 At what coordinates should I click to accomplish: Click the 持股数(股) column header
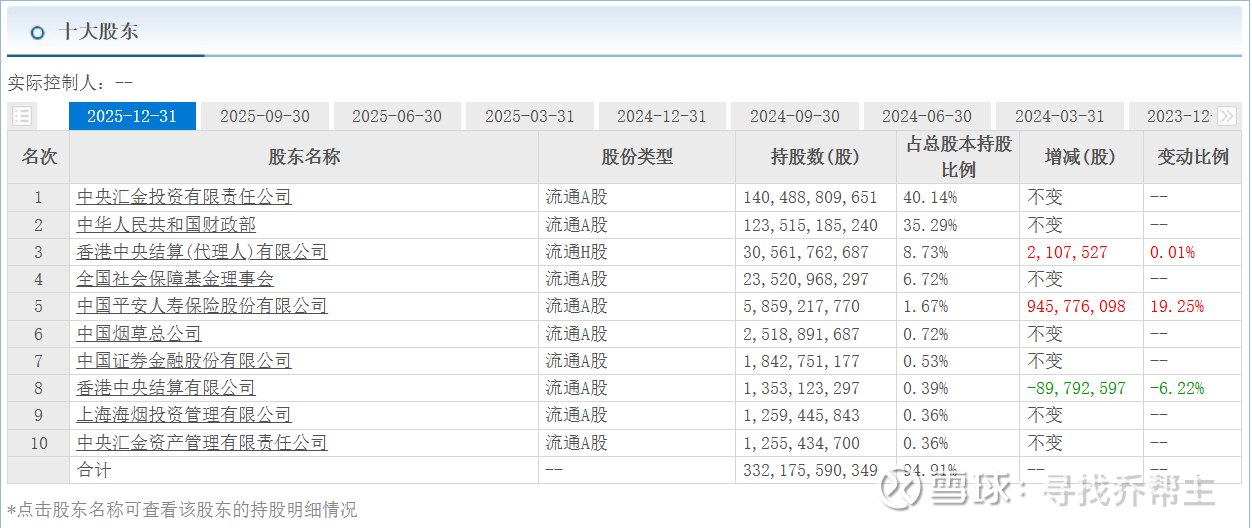(815, 157)
